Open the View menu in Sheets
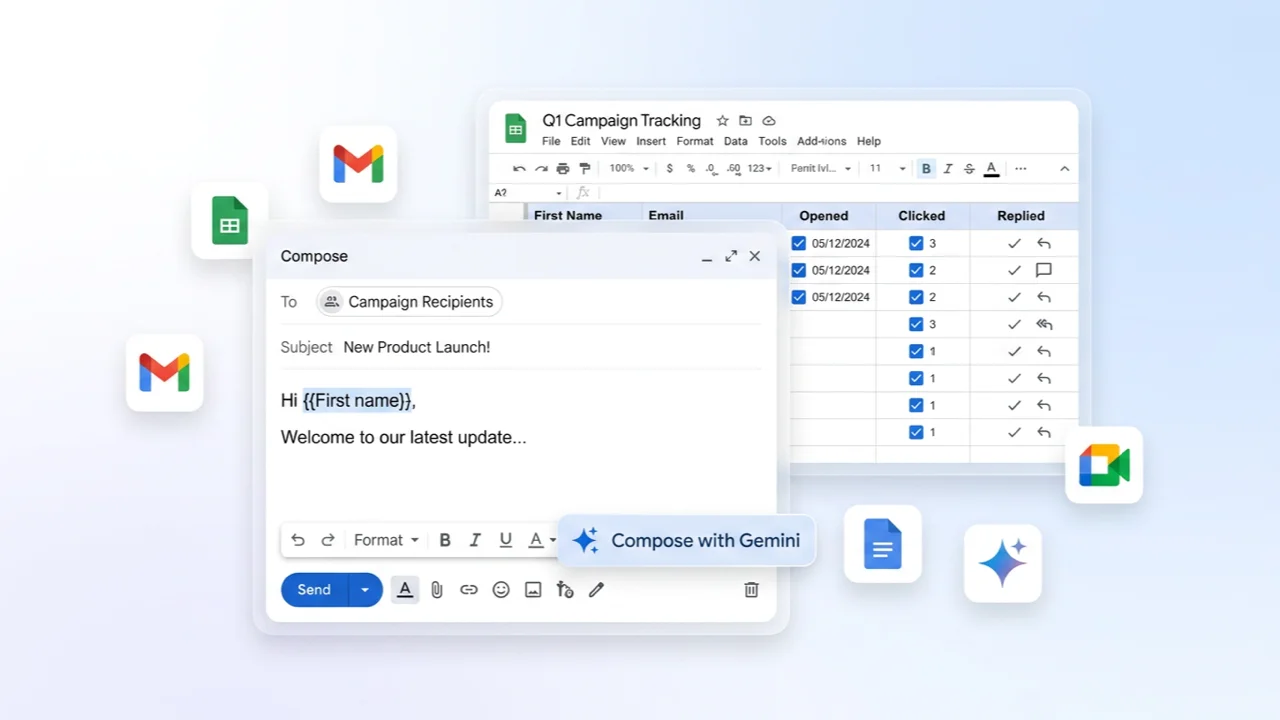 pos(613,141)
